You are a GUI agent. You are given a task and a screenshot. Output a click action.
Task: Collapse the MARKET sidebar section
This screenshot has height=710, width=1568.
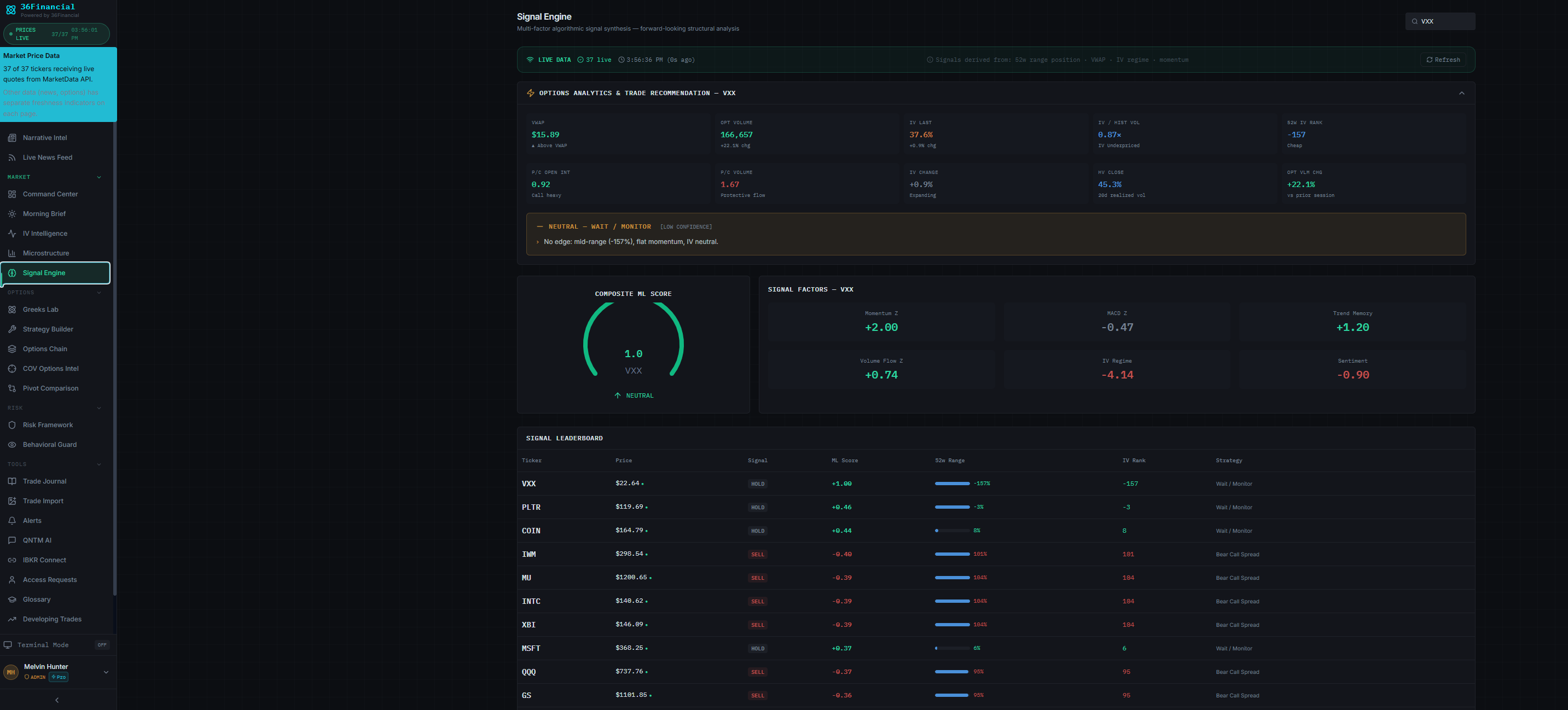[99, 177]
